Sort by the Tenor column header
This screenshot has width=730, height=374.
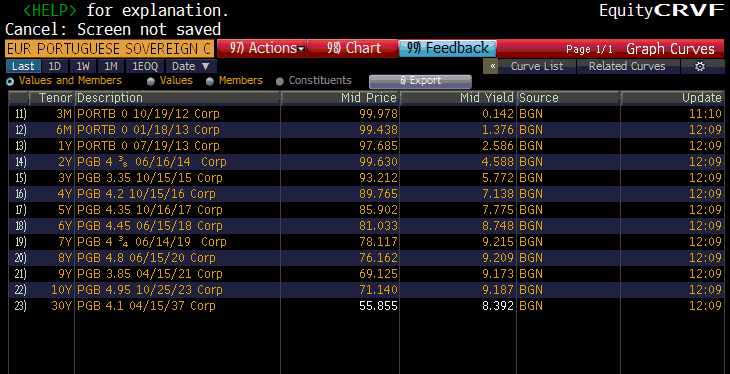pyautogui.click(x=51, y=98)
